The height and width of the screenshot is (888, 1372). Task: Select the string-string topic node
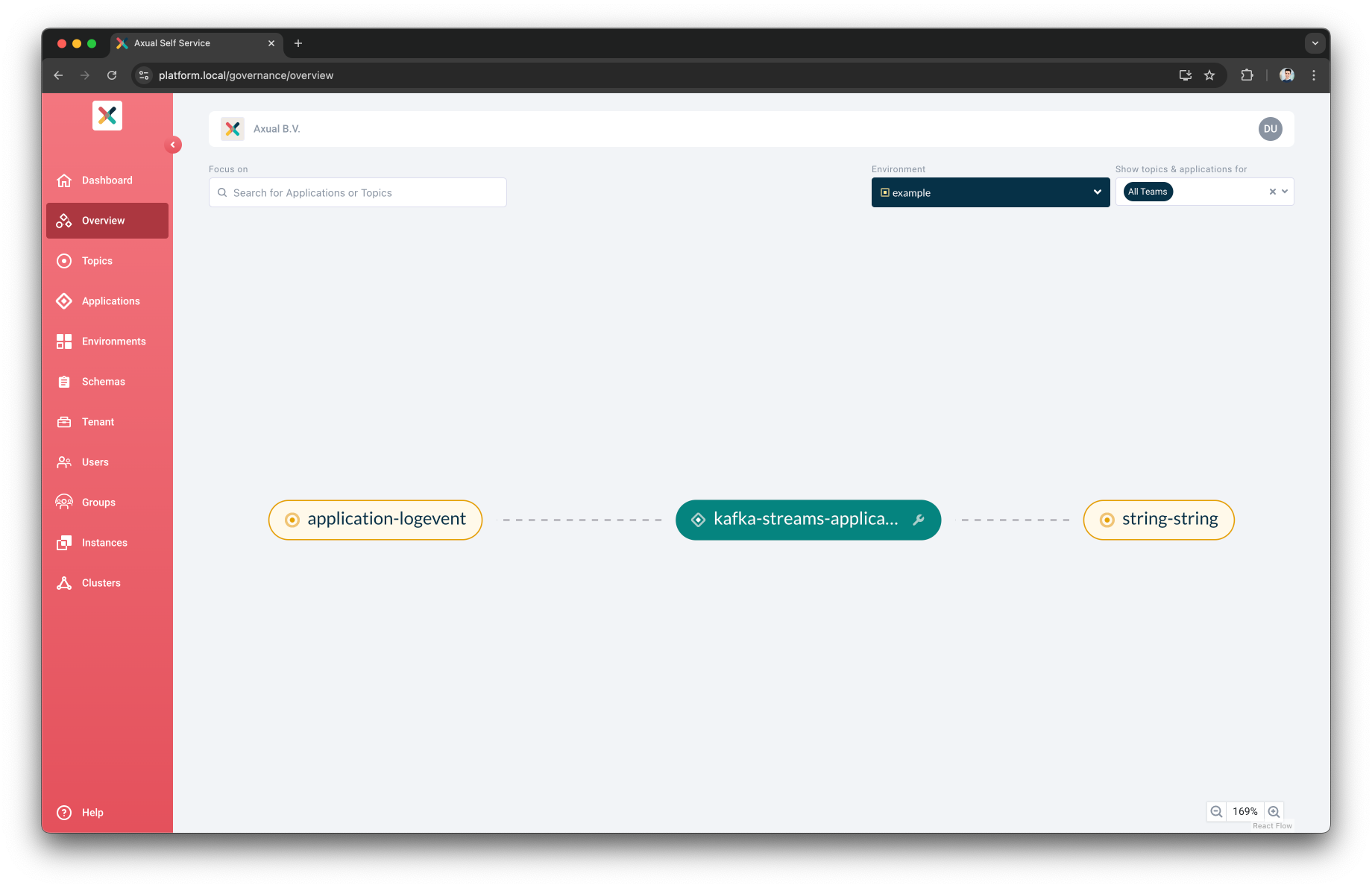pyautogui.click(x=1159, y=520)
